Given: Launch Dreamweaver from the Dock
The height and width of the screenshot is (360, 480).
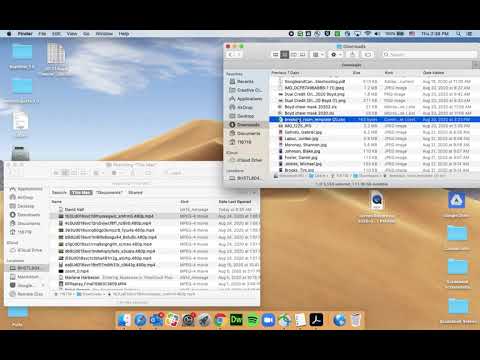Looking at the screenshot, I should tap(236, 320).
